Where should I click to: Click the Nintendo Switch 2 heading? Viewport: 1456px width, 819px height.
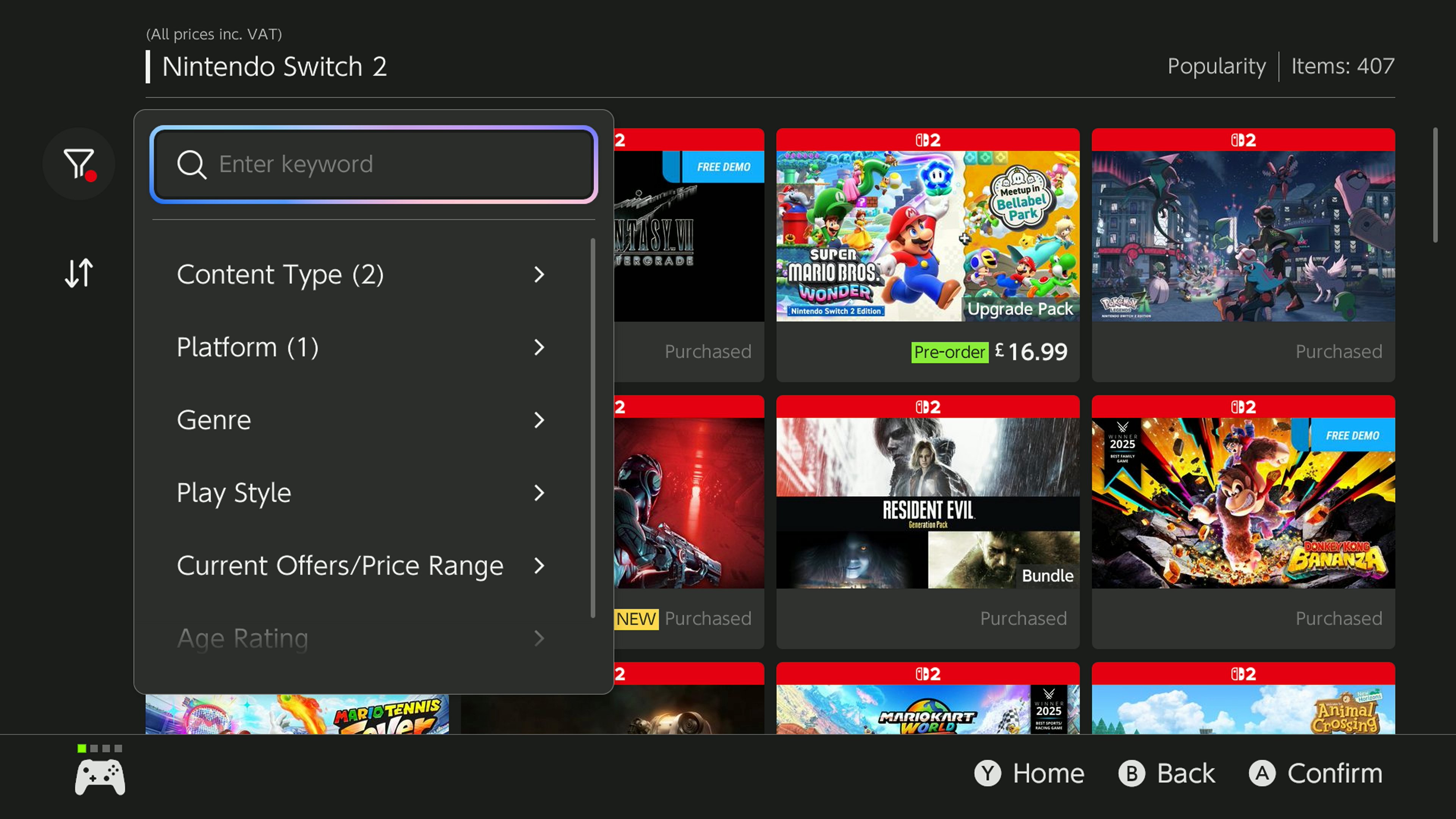(x=274, y=67)
